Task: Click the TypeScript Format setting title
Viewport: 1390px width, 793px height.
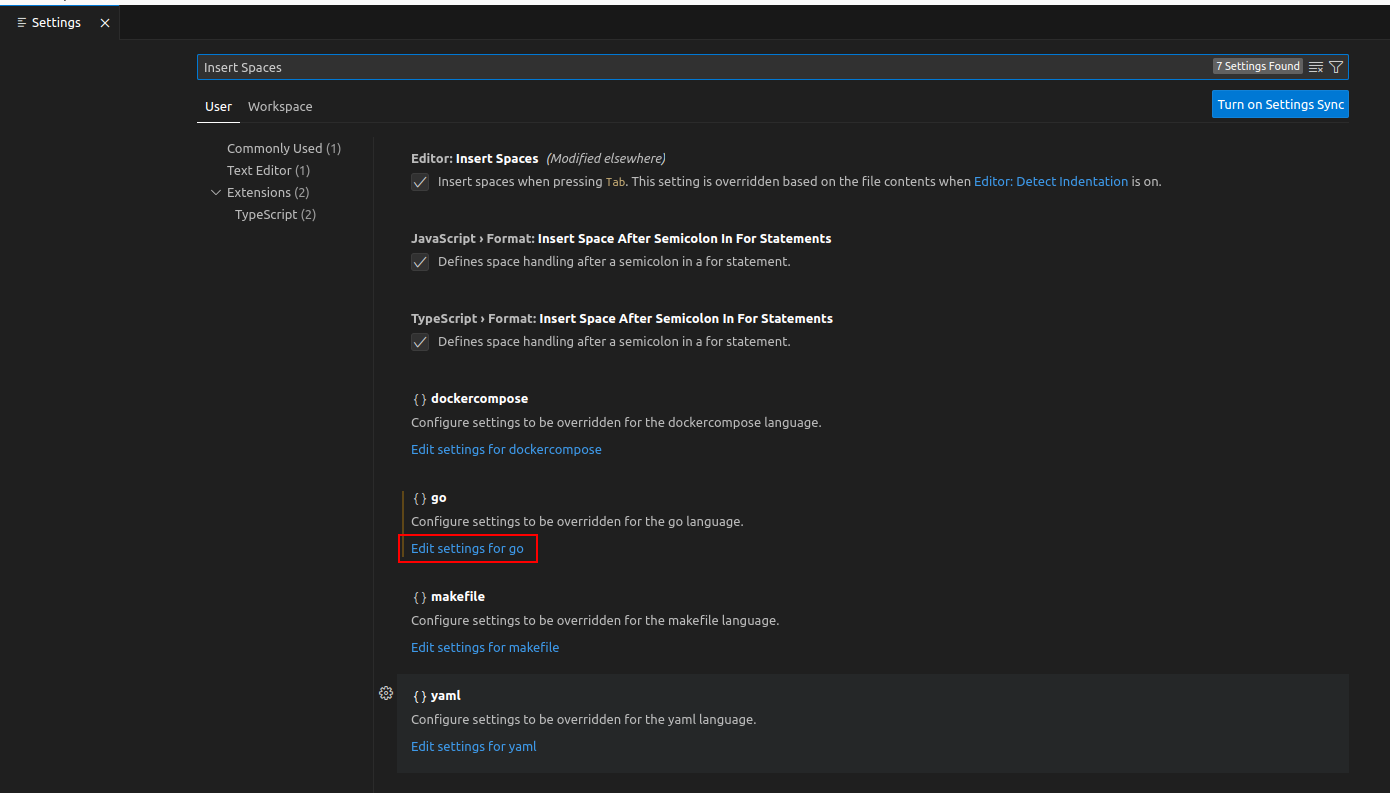Action: (x=622, y=318)
